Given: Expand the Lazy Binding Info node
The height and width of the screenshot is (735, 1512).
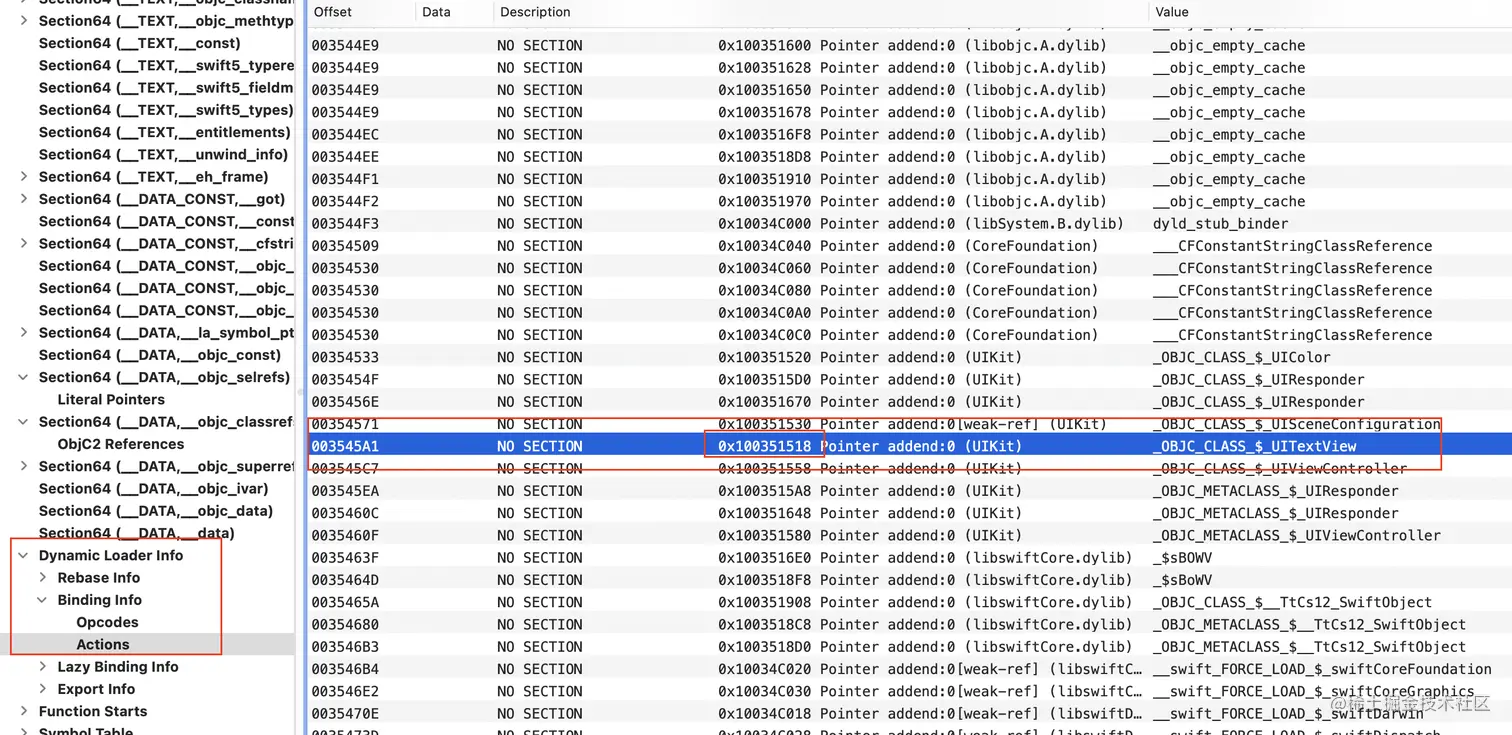Looking at the screenshot, I should [x=42, y=667].
